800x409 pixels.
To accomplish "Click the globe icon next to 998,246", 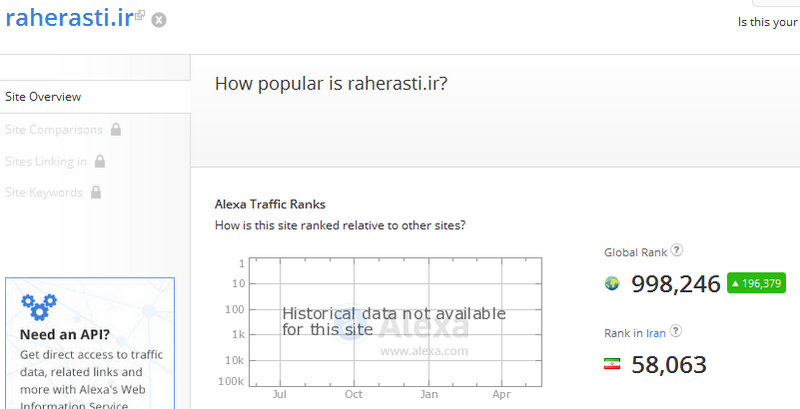I will click(x=612, y=283).
